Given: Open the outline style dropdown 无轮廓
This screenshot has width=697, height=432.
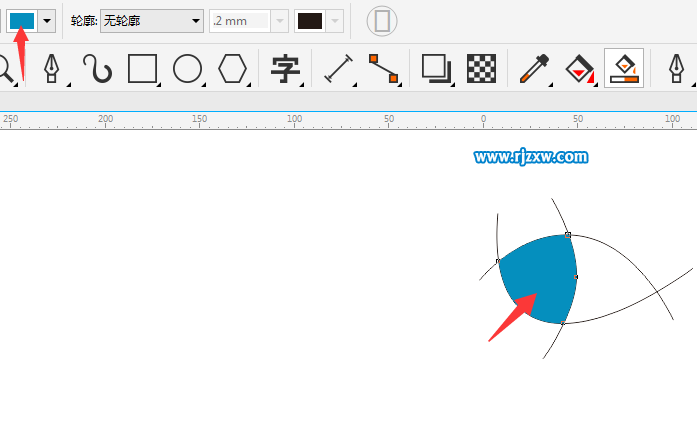Looking at the screenshot, I should [x=152, y=21].
